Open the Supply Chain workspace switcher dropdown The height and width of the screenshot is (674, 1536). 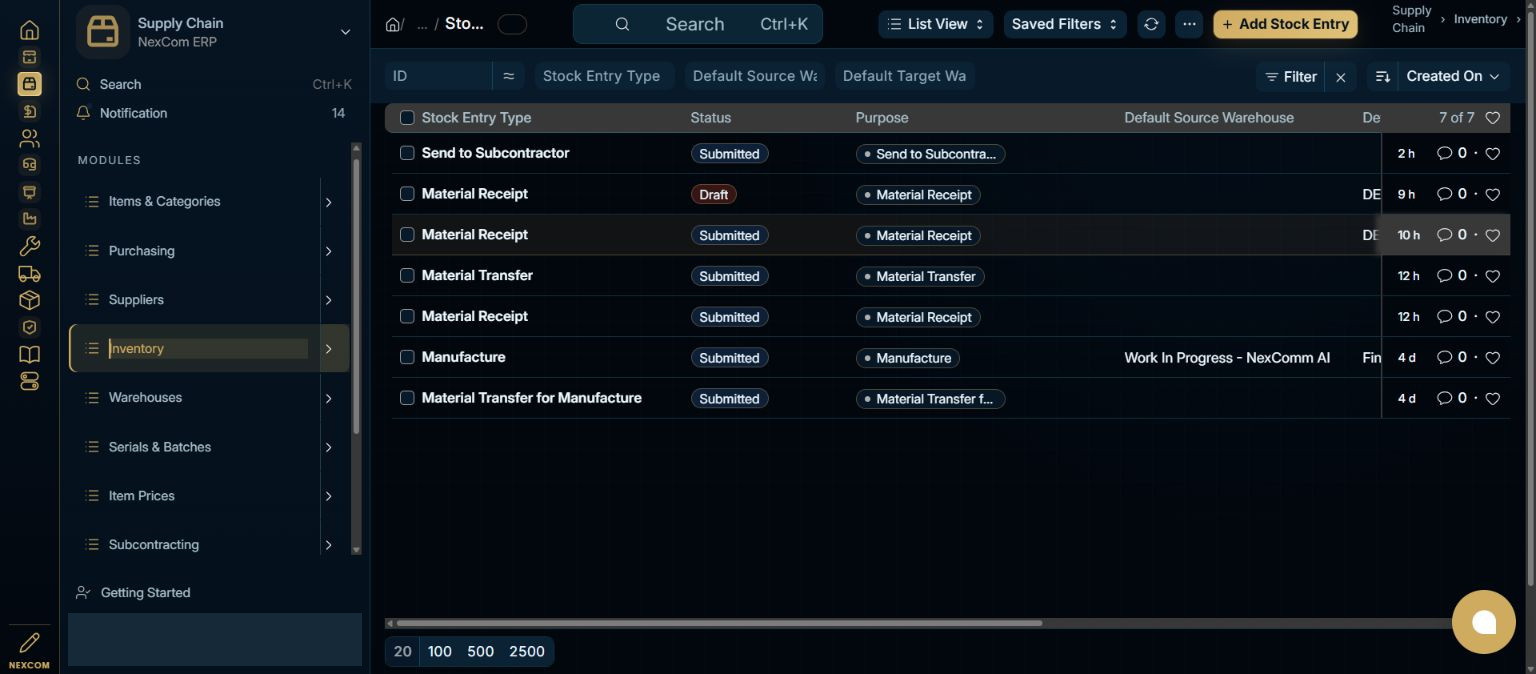click(345, 32)
